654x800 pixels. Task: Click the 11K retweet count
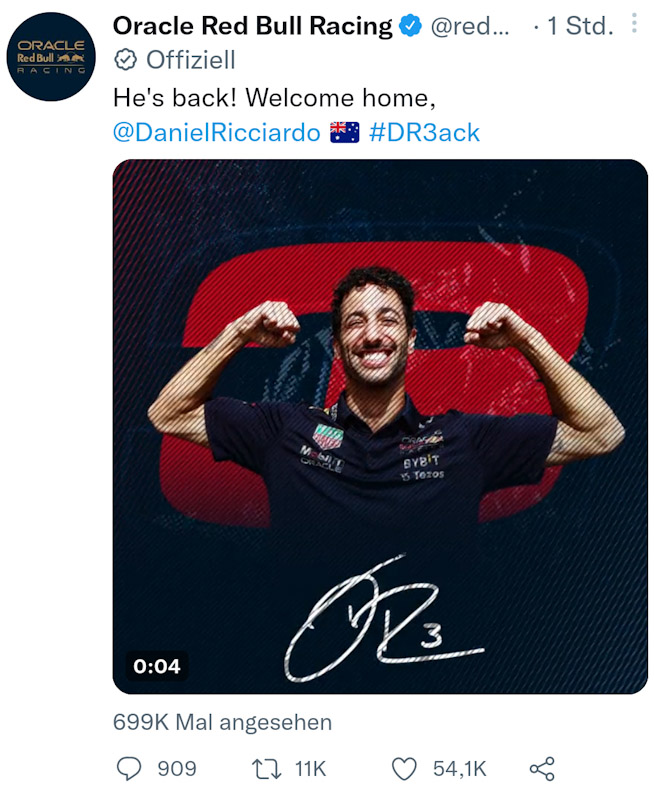[x=310, y=769]
